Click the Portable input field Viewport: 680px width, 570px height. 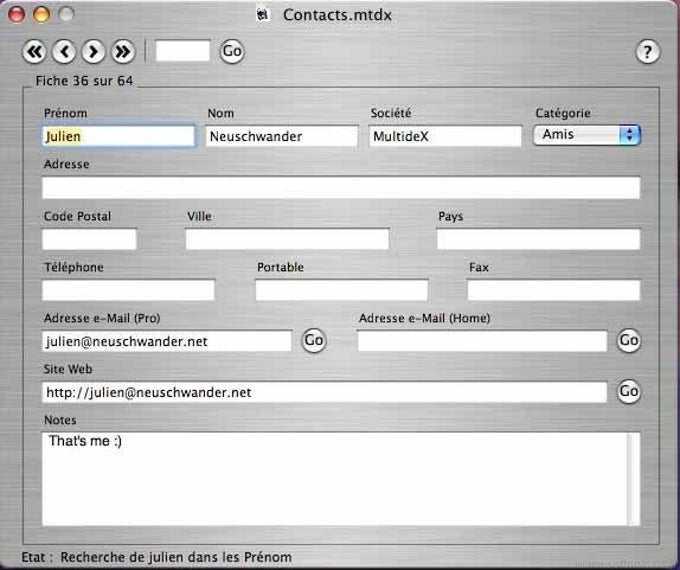342,290
